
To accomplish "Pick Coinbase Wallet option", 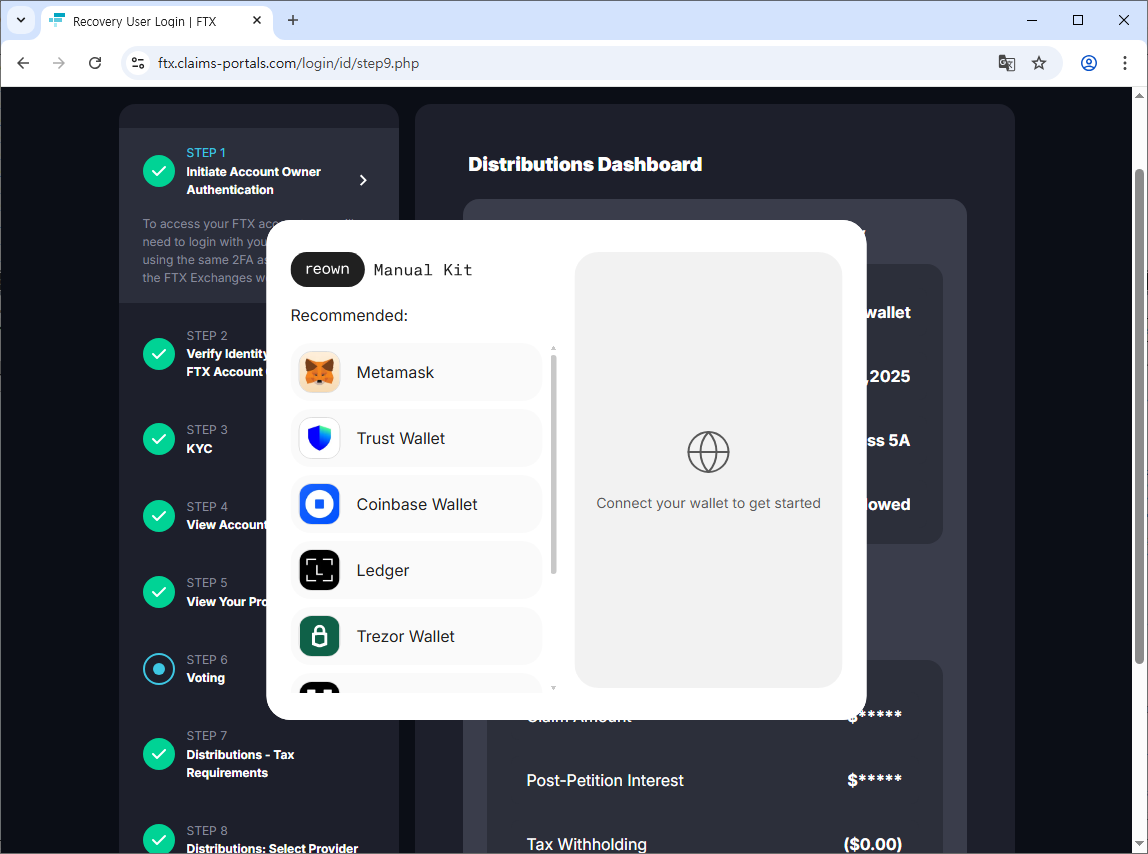I will (416, 504).
